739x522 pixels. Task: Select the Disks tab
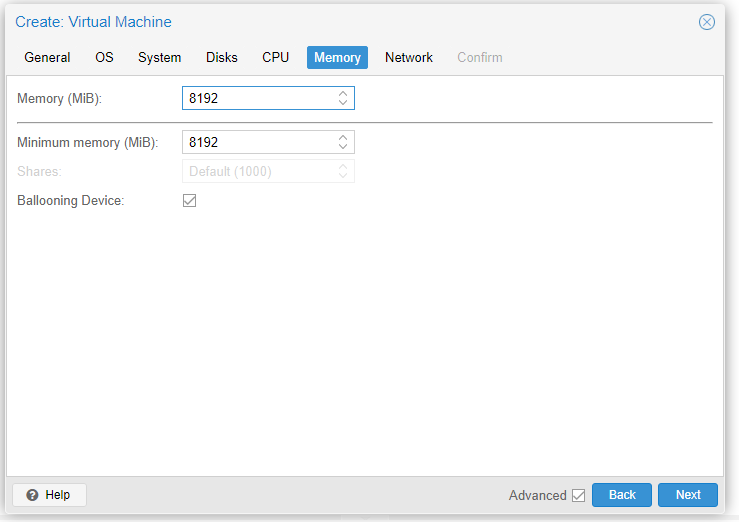coord(222,57)
